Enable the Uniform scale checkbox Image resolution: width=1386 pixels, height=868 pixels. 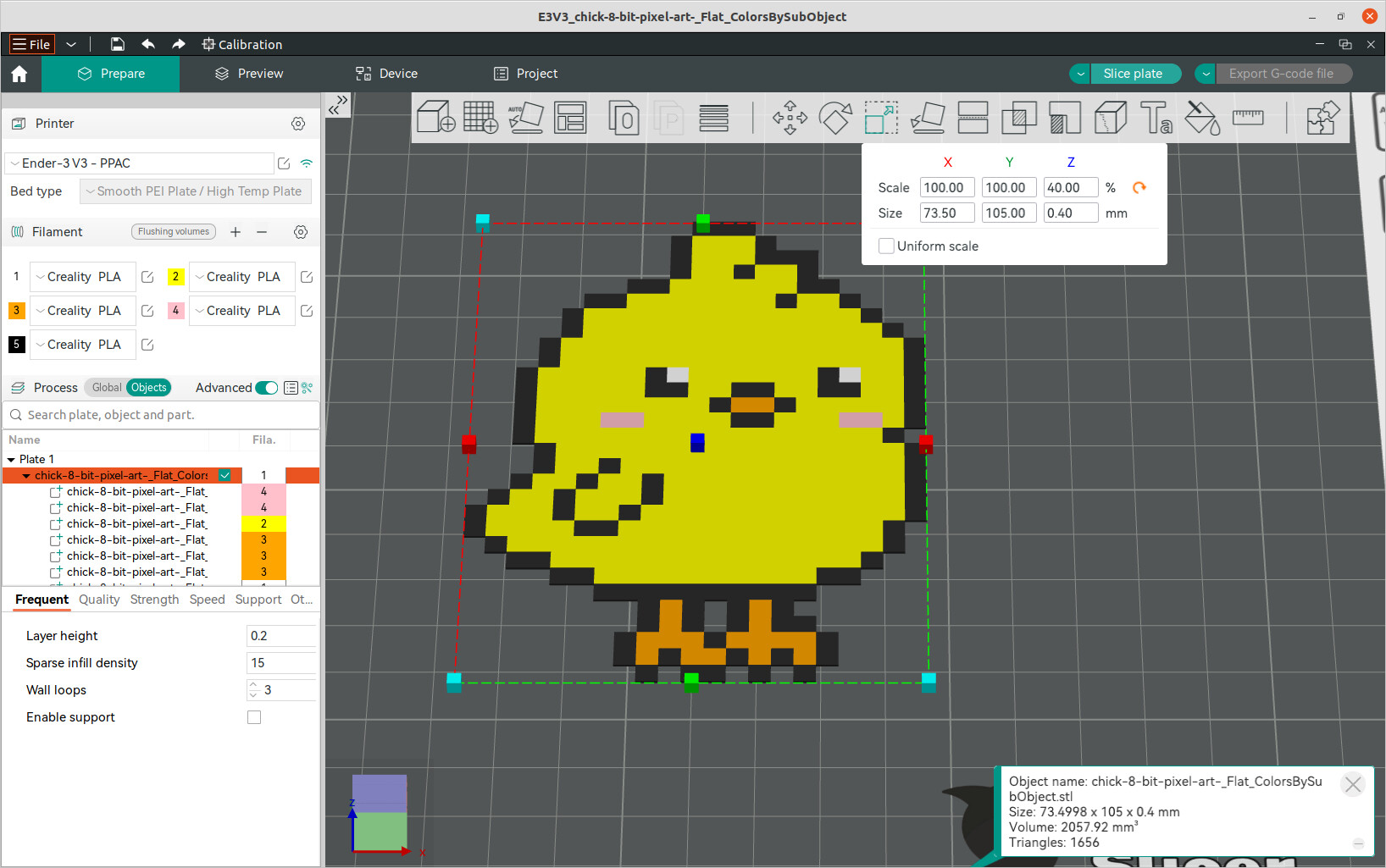pyautogui.click(x=886, y=246)
